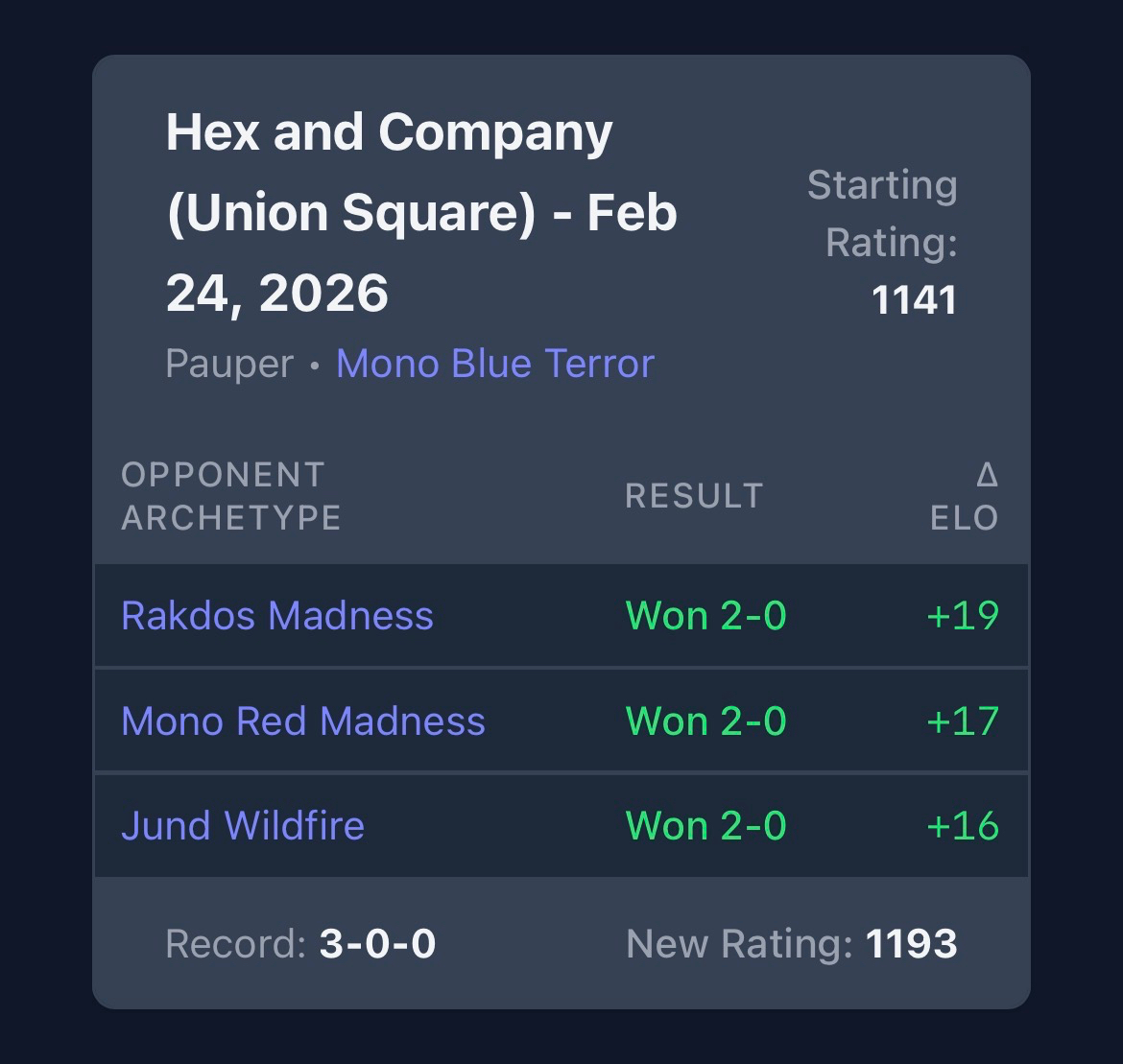Click the 3-0-0 record value
The width and height of the screenshot is (1123, 1064).
pyautogui.click(x=377, y=944)
